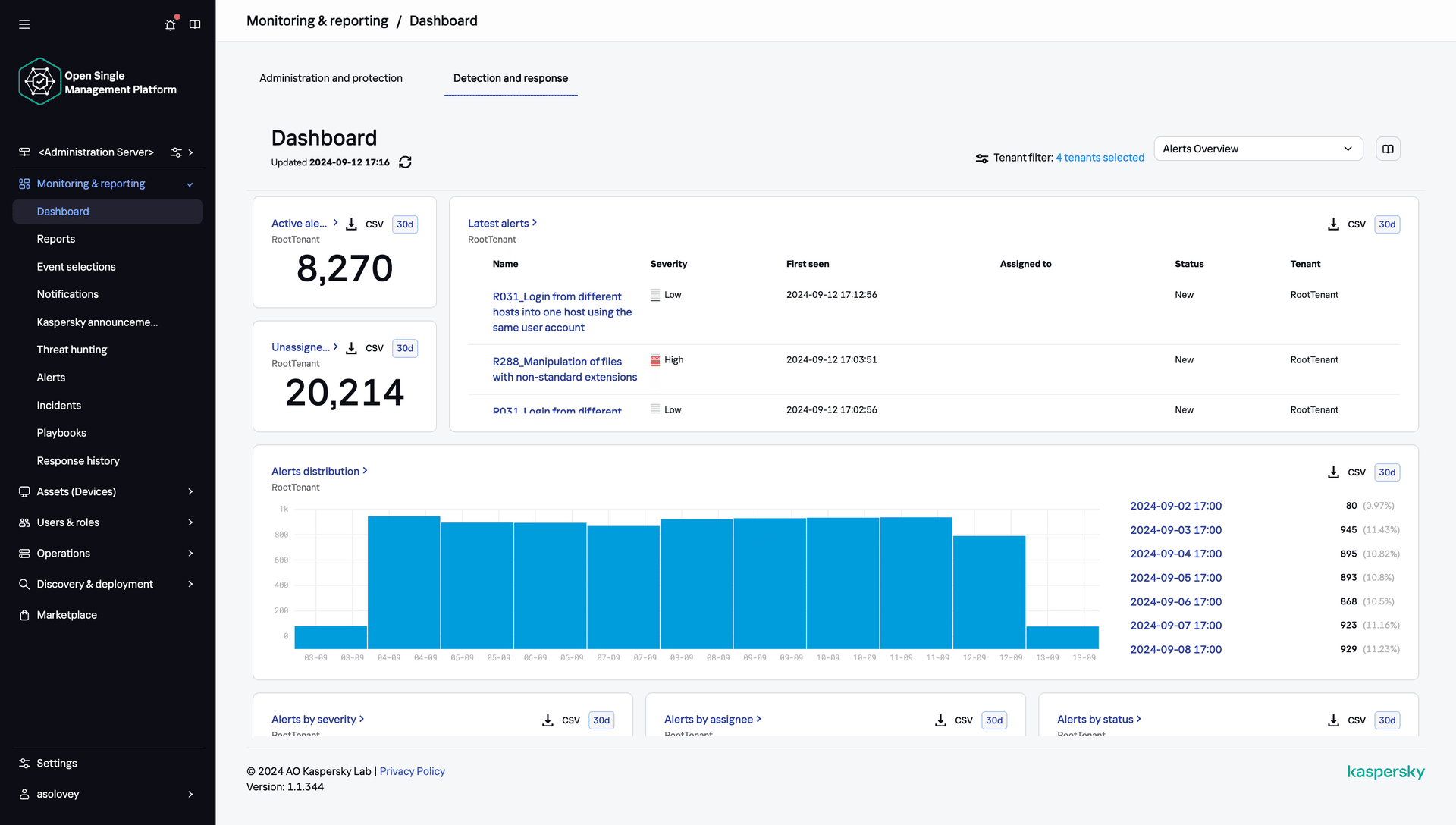Open Response history
1456x825 pixels.
(x=78, y=461)
